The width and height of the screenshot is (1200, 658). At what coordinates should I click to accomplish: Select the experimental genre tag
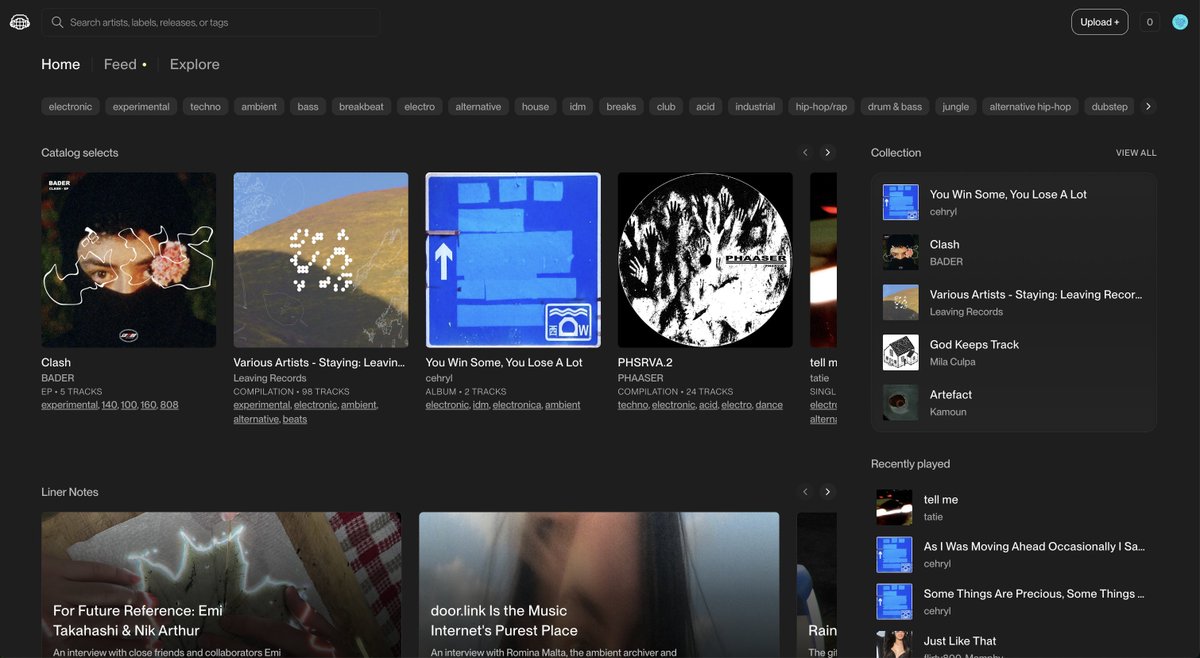click(x=141, y=106)
